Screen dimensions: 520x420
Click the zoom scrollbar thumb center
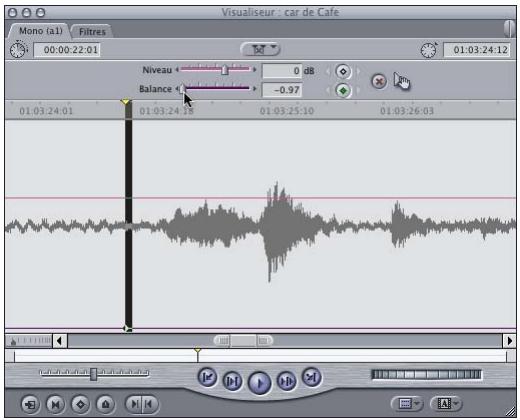(x=243, y=341)
